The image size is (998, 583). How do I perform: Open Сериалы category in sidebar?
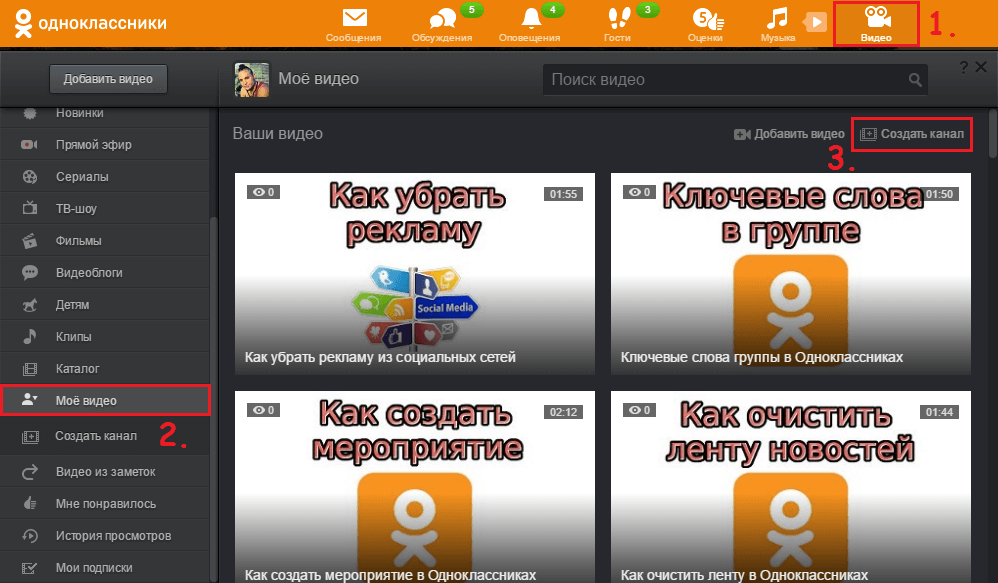82,177
